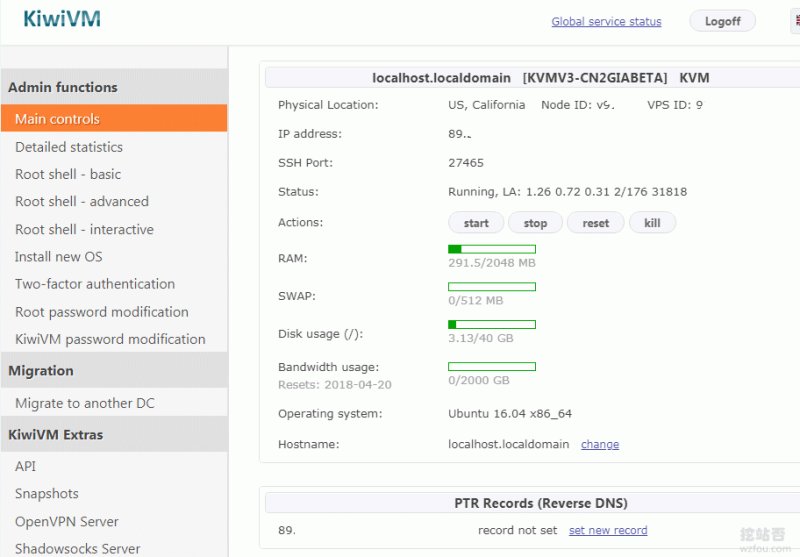Viewport: 800px width, 557px height.
Task: Open KiwiVM password modification
Action: [x=110, y=339]
